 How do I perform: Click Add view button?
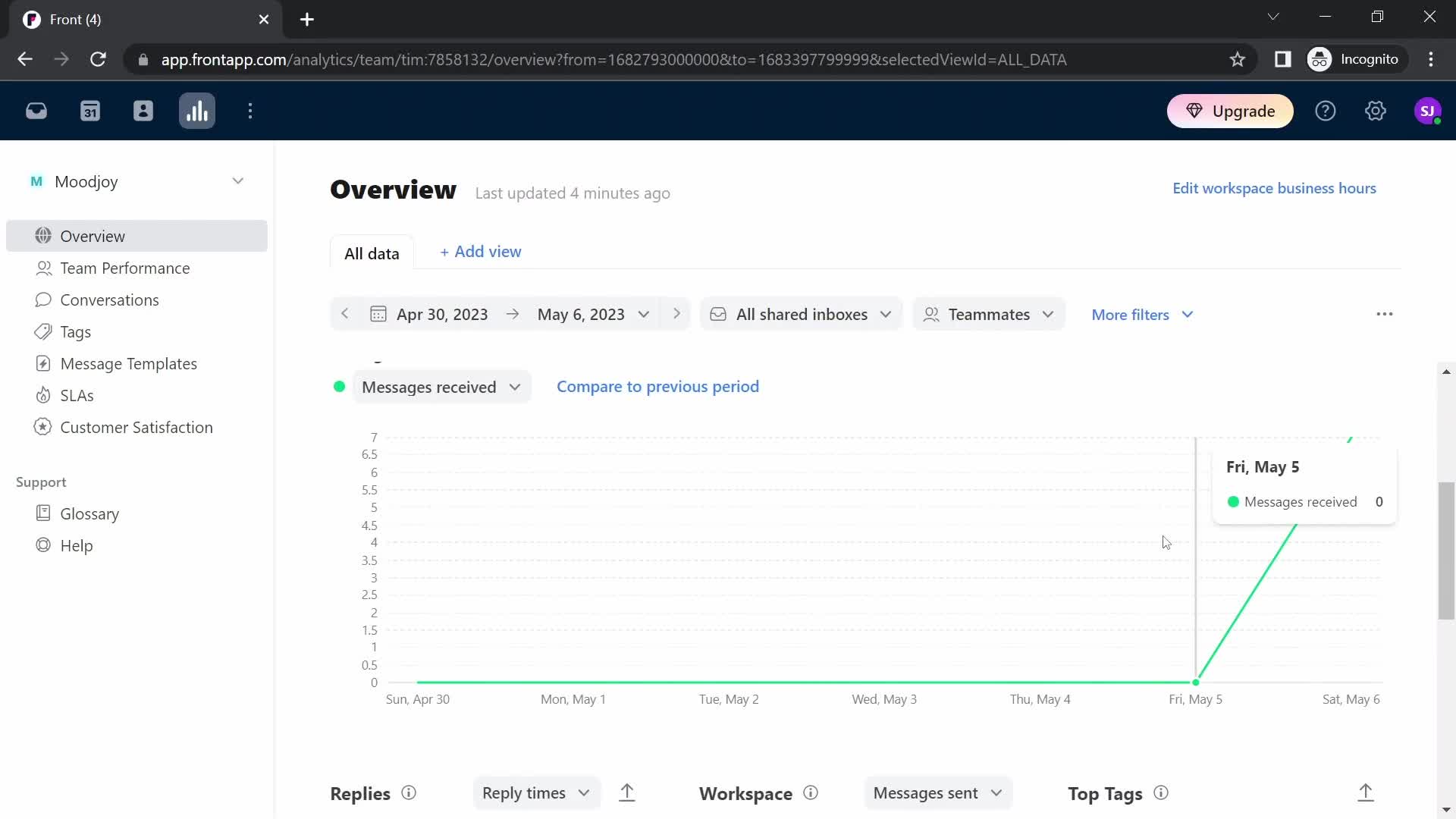[x=481, y=251]
